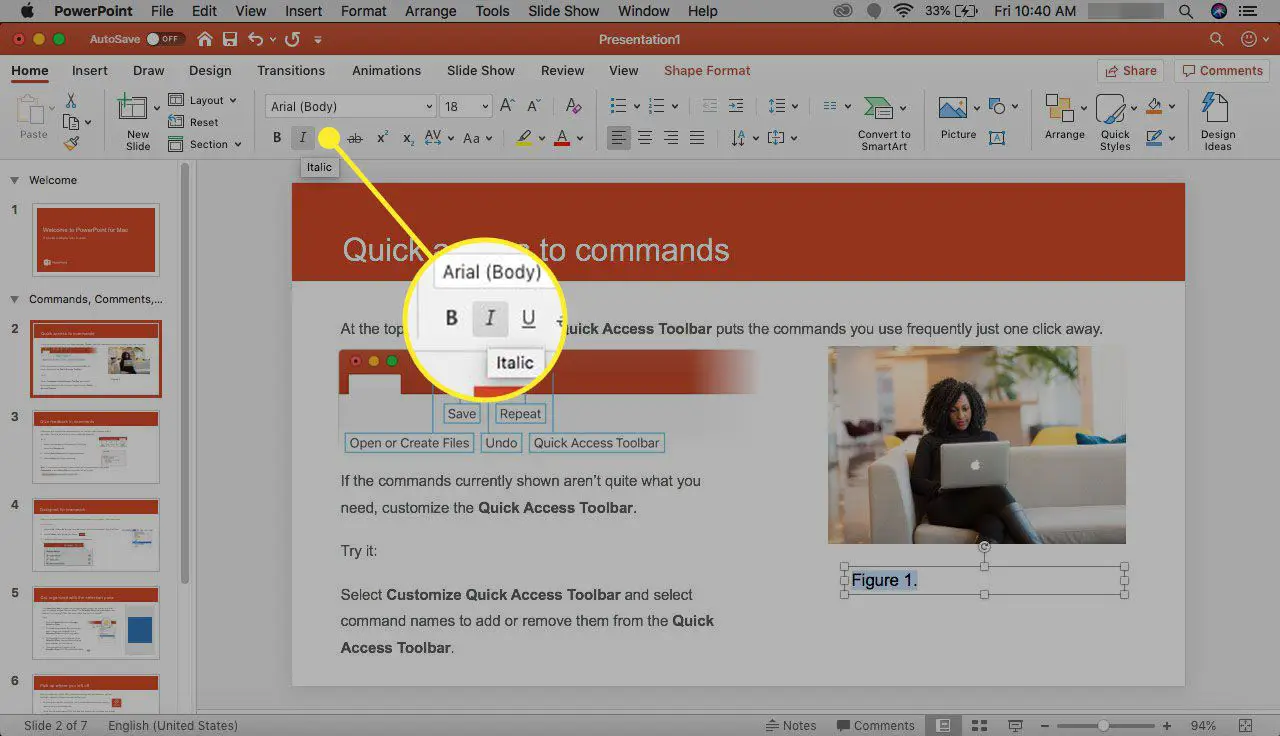Expand the text highlight color dropdown arrow
Image resolution: width=1280 pixels, height=736 pixels.
541,138
